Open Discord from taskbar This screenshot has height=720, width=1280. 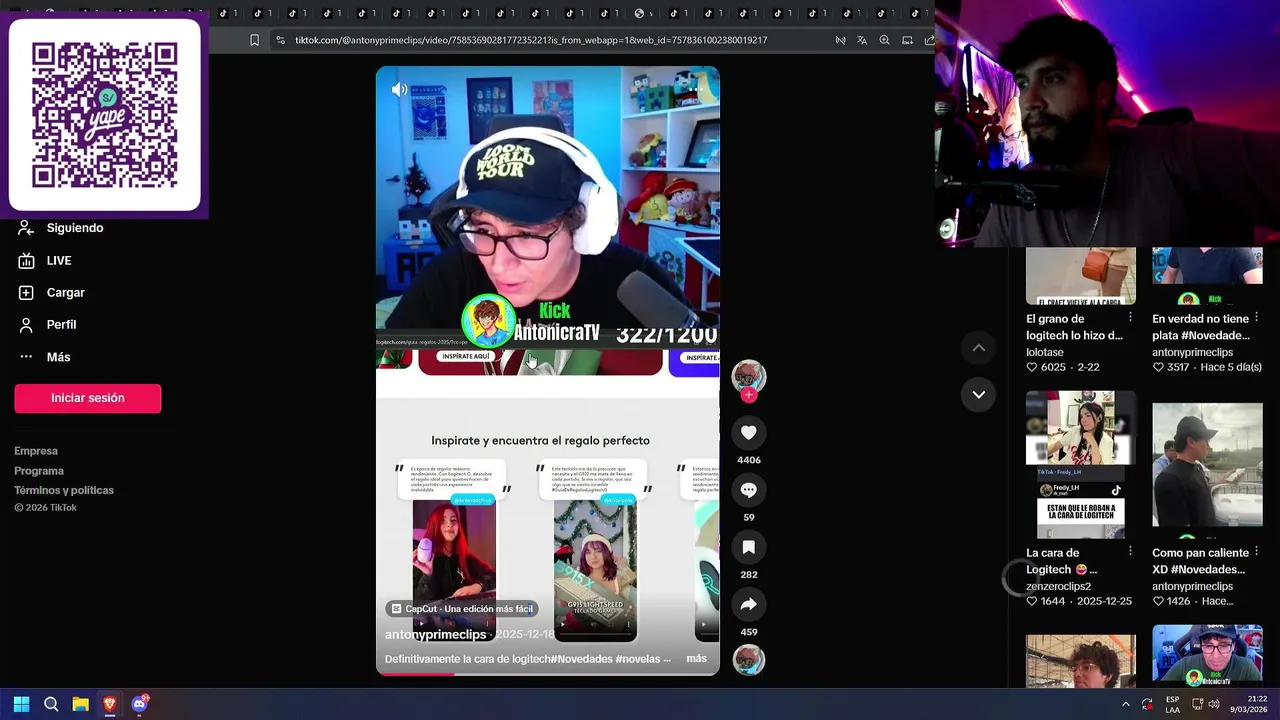140,704
